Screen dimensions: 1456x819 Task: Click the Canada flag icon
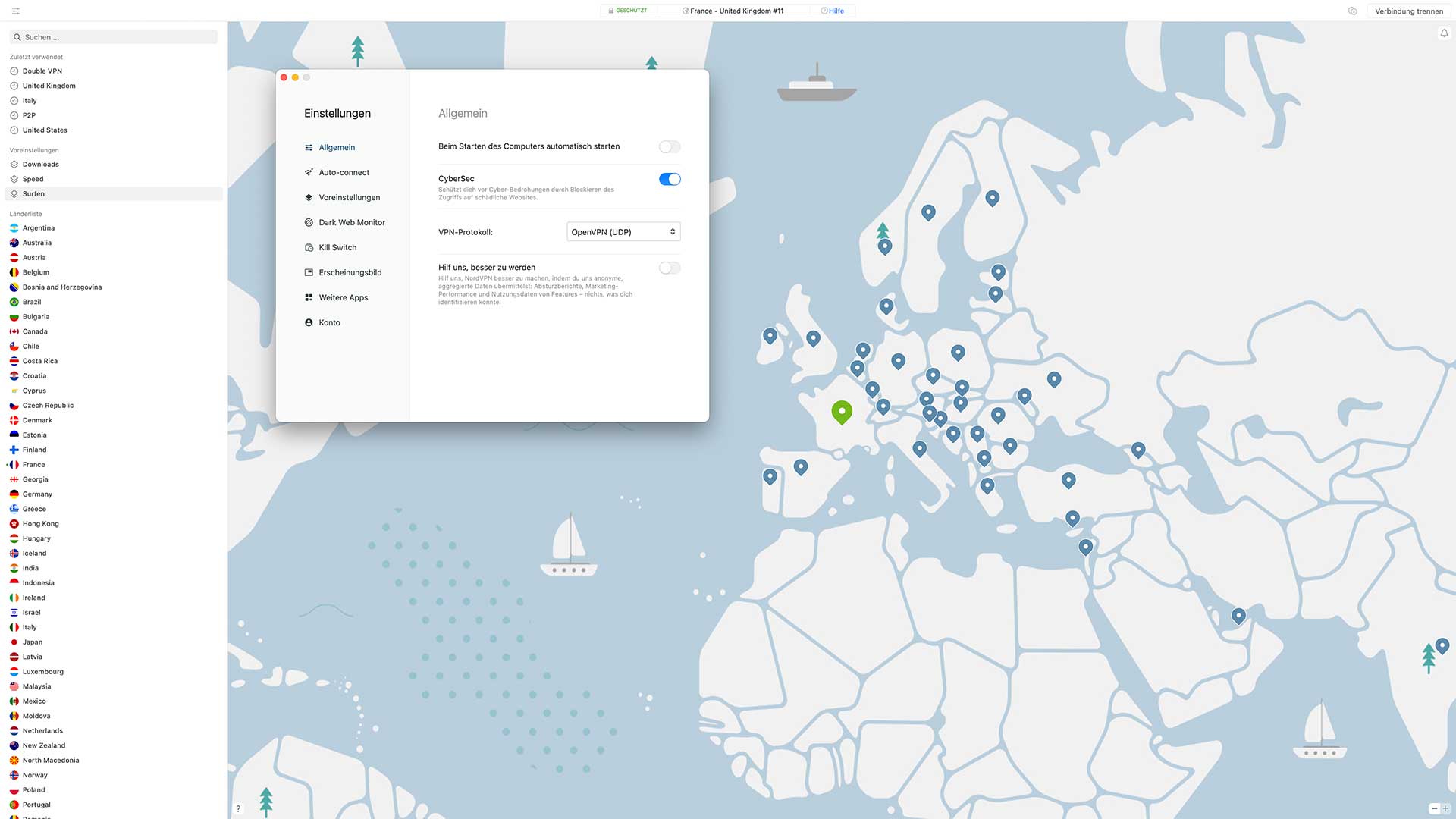(x=14, y=331)
